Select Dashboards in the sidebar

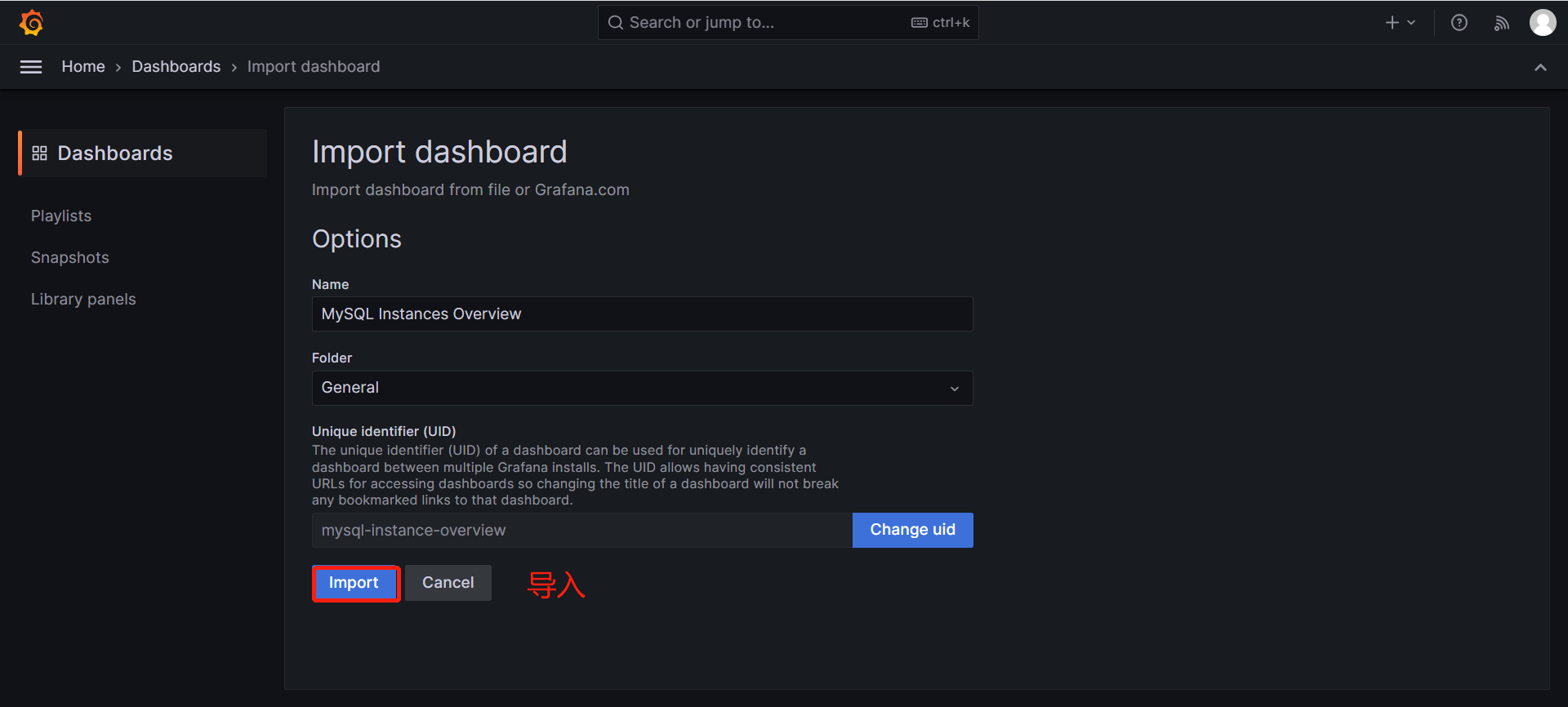click(x=143, y=153)
